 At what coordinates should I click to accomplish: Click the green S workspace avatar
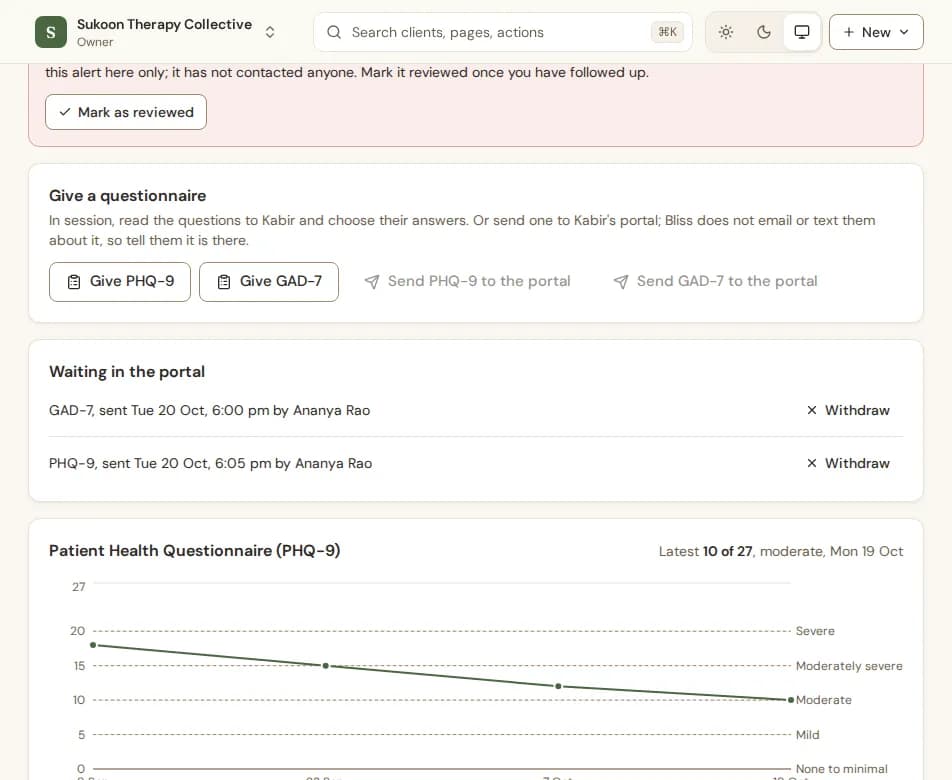click(x=51, y=32)
